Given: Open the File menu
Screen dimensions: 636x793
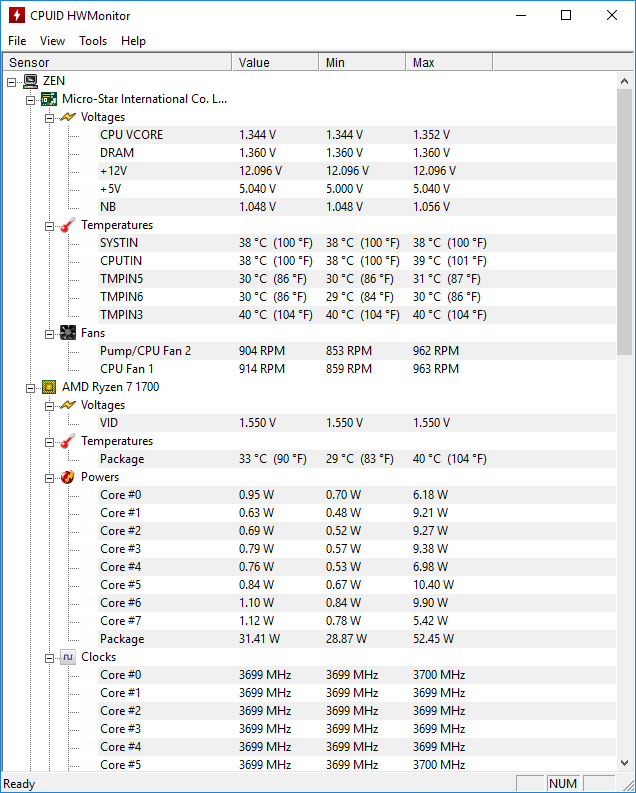Looking at the screenshot, I should [17, 41].
